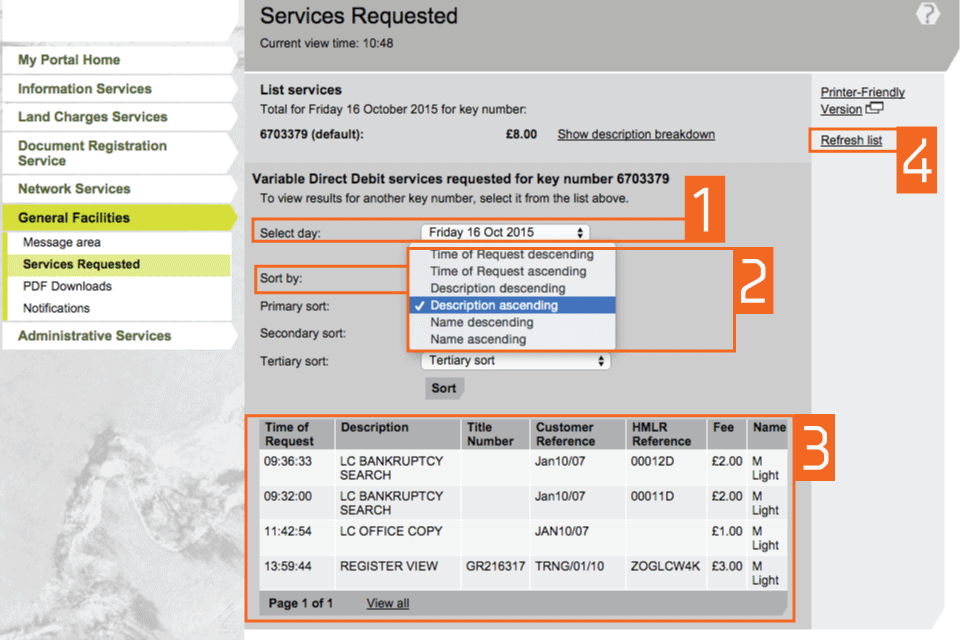The image size is (960, 640).
Task: Click the printer-friendly window icon
Action: [875, 109]
